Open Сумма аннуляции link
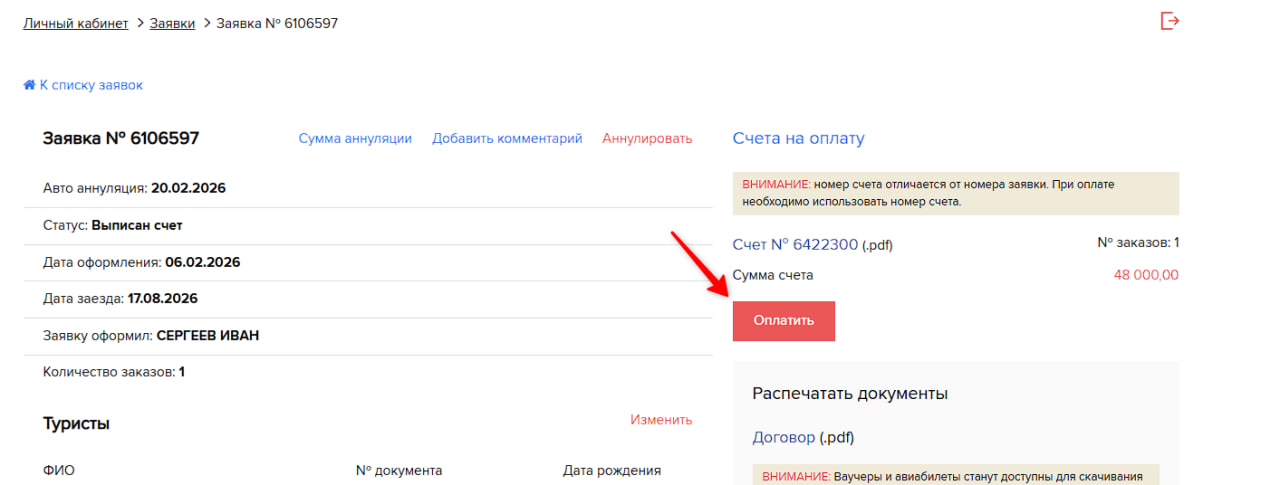Screen dimensions: 1280x485 (x=355, y=139)
